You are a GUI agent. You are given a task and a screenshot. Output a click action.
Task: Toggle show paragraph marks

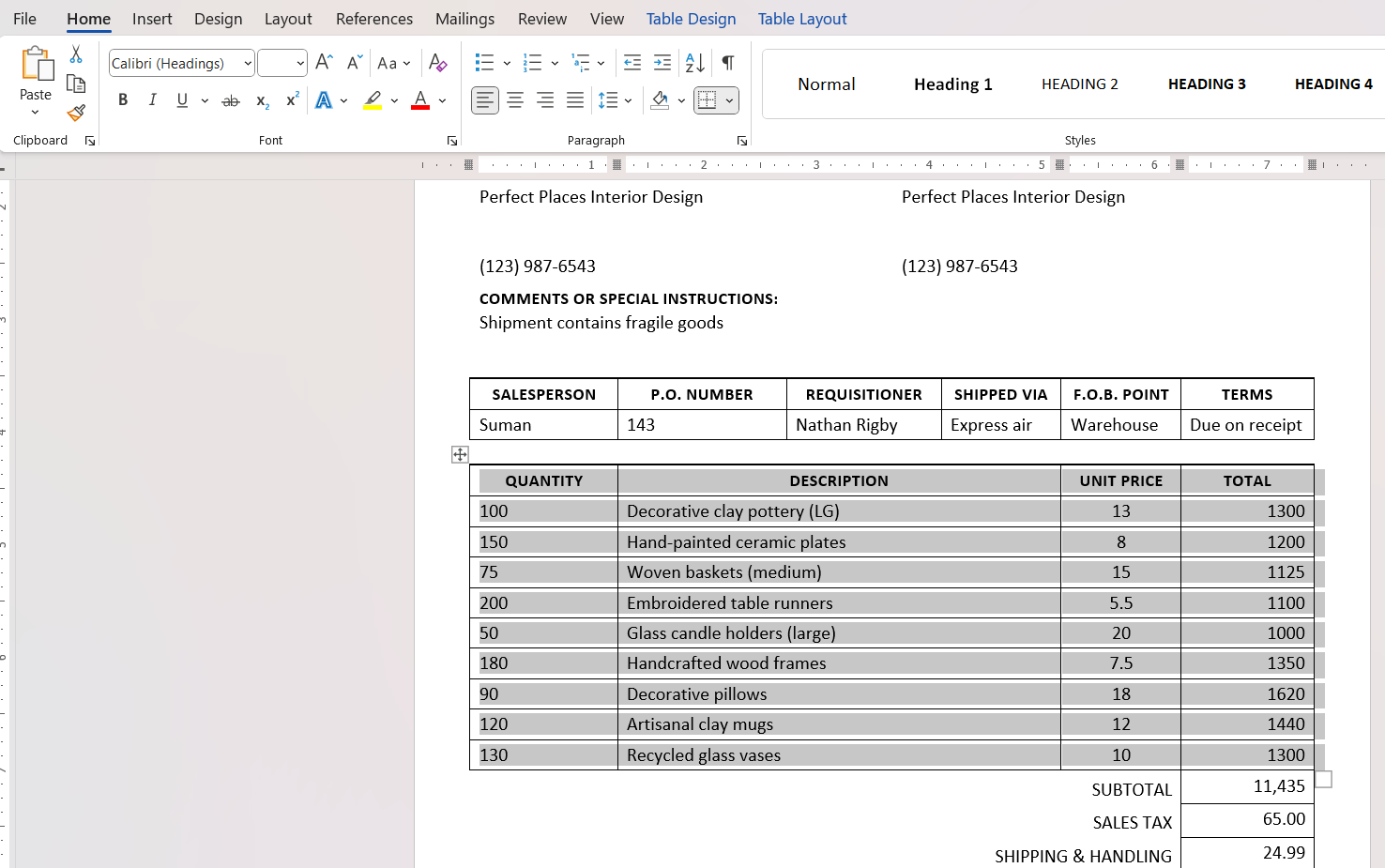pyautogui.click(x=728, y=63)
